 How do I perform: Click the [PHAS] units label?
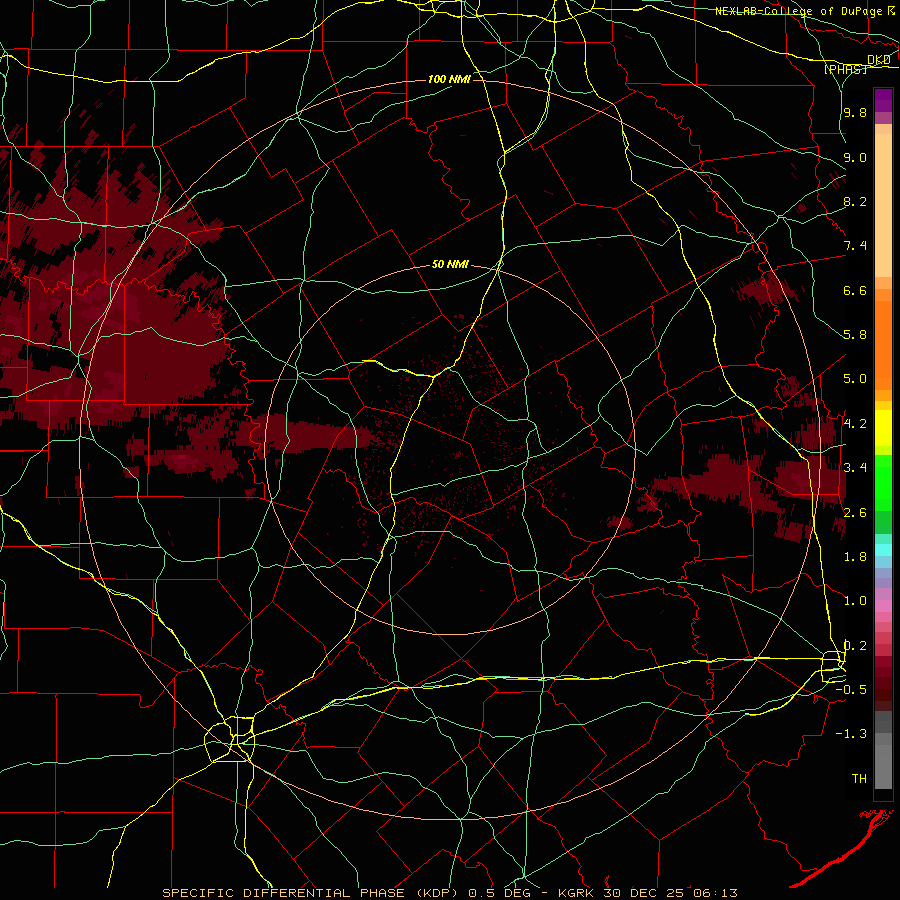845,69
